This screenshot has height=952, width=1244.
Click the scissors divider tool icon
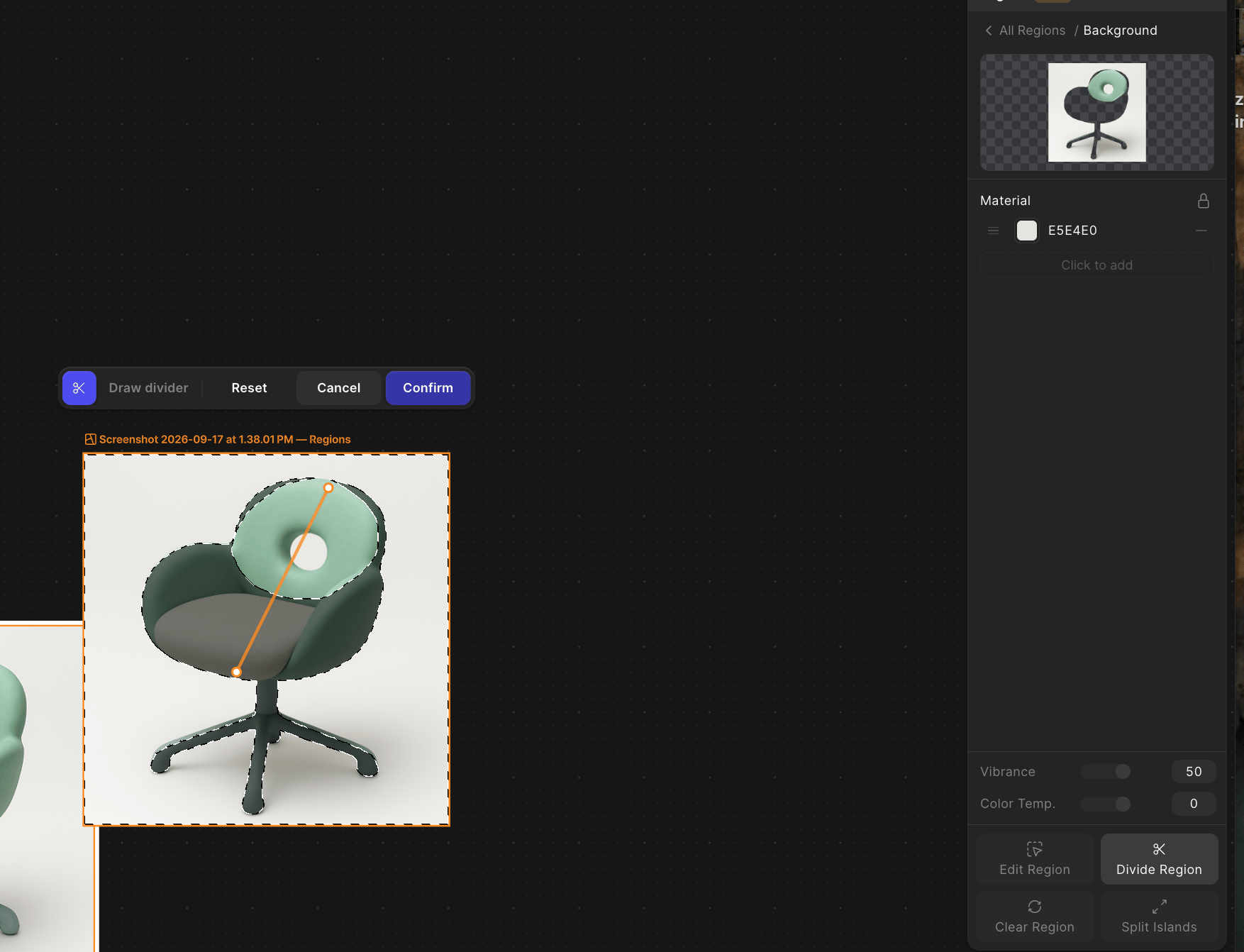(79, 388)
